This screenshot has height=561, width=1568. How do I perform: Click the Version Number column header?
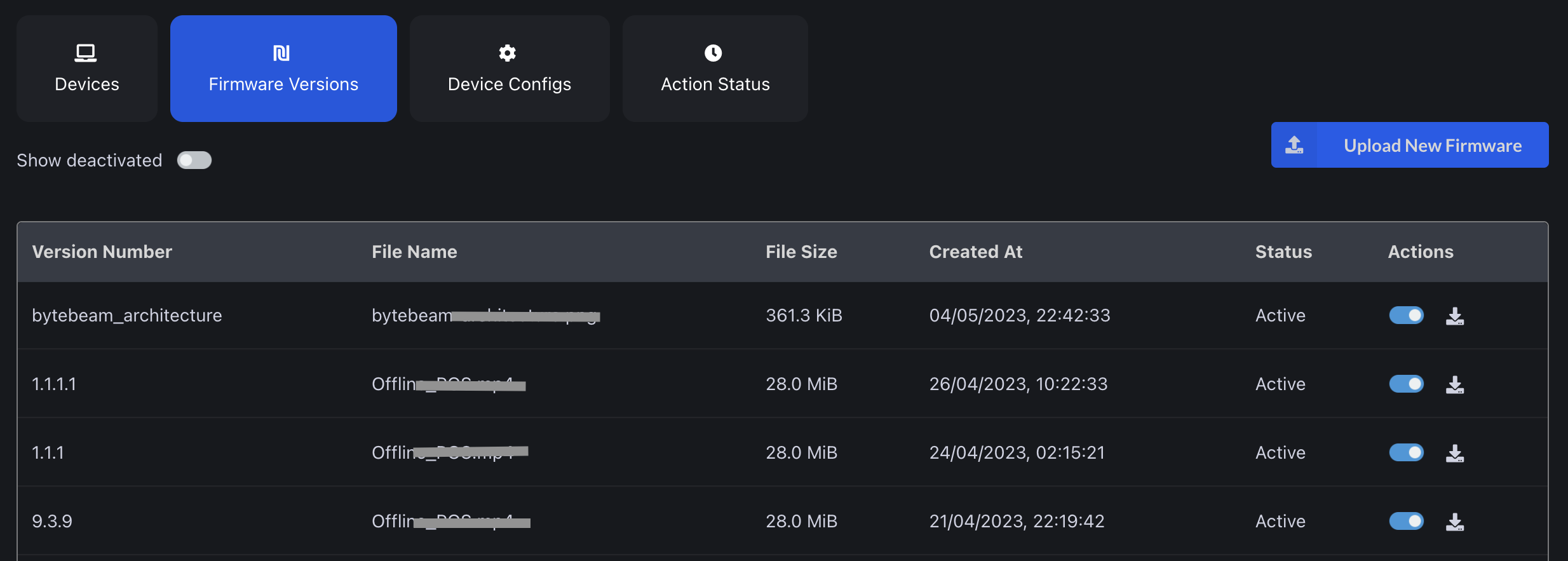click(x=102, y=252)
